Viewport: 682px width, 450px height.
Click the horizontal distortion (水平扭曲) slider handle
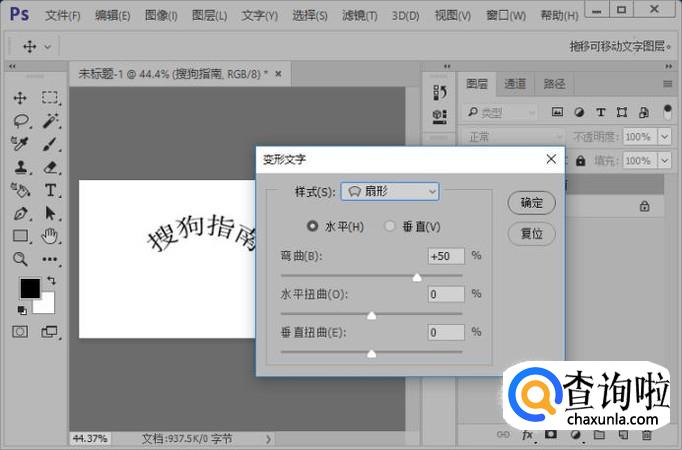(x=371, y=315)
